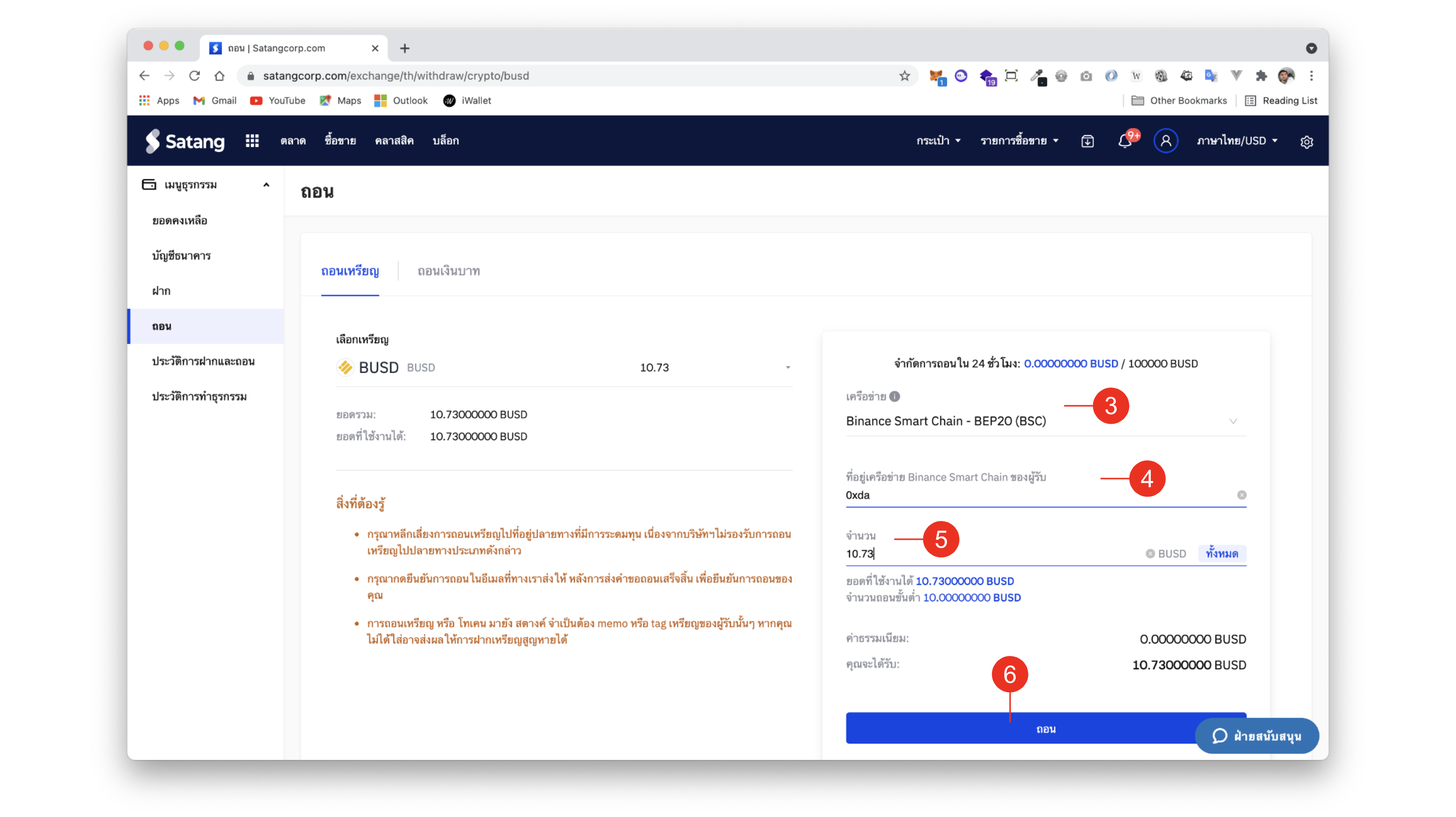Click the 24-hour limit 0.00000000 BUSD value
The width and height of the screenshot is (1456, 817).
(1071, 364)
